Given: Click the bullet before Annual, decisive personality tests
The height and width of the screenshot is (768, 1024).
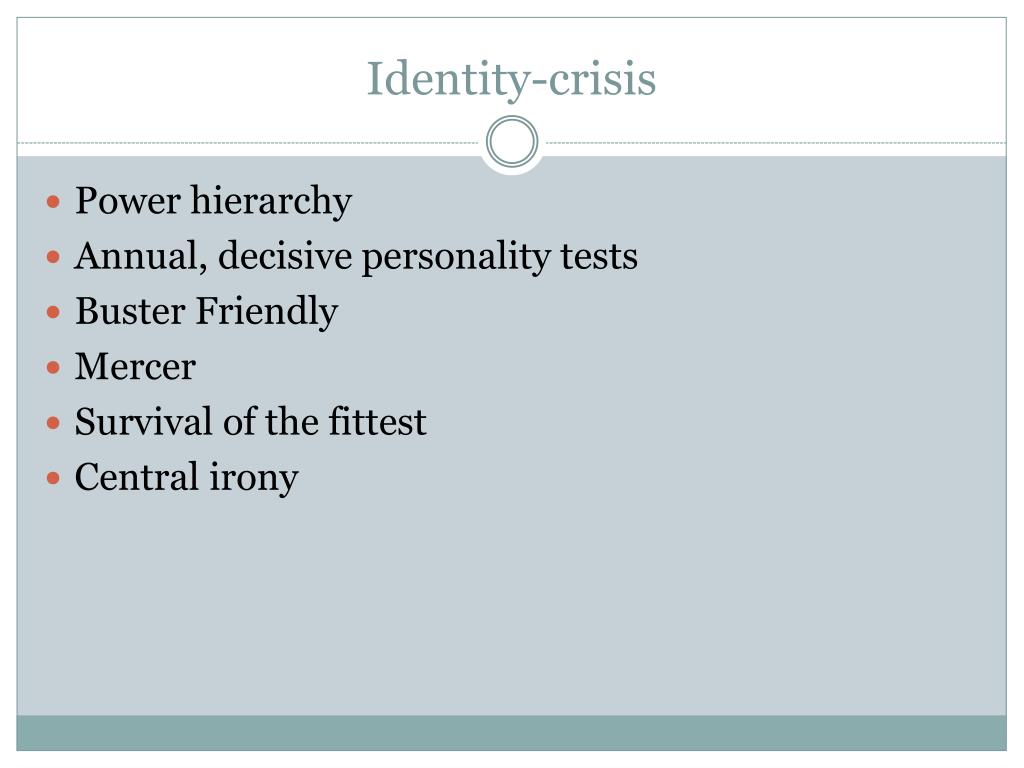Looking at the screenshot, I should pyautogui.click(x=54, y=257).
